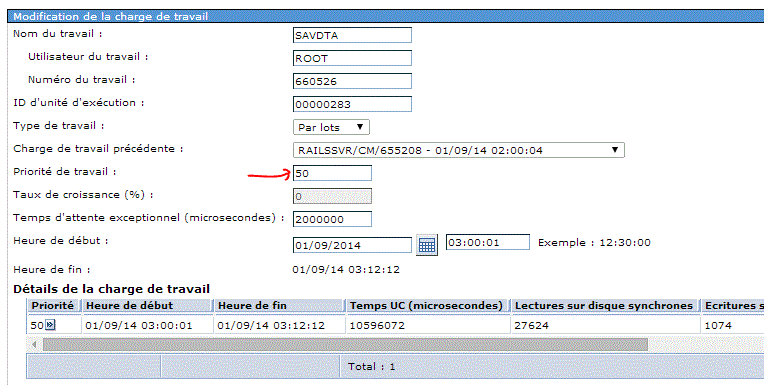
Task: Click the arrow icon beside priority 50
Action: coord(50,325)
